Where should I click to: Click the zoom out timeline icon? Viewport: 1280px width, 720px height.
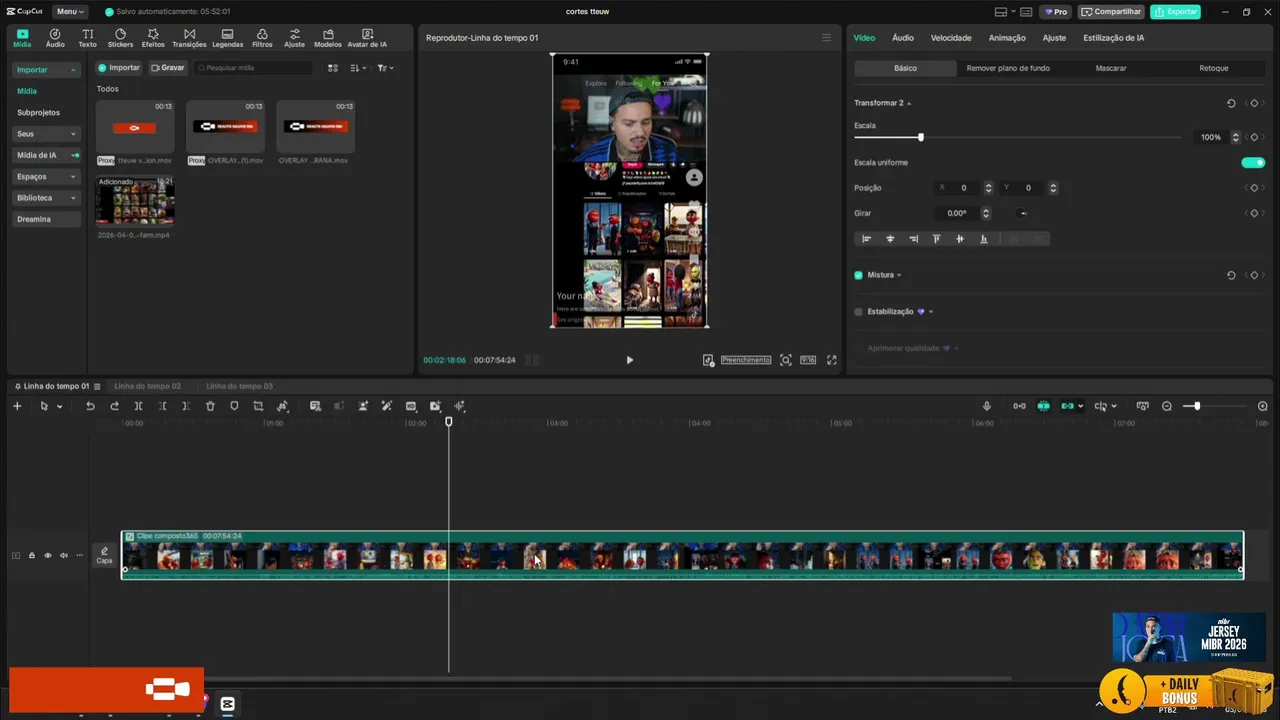click(x=1167, y=406)
